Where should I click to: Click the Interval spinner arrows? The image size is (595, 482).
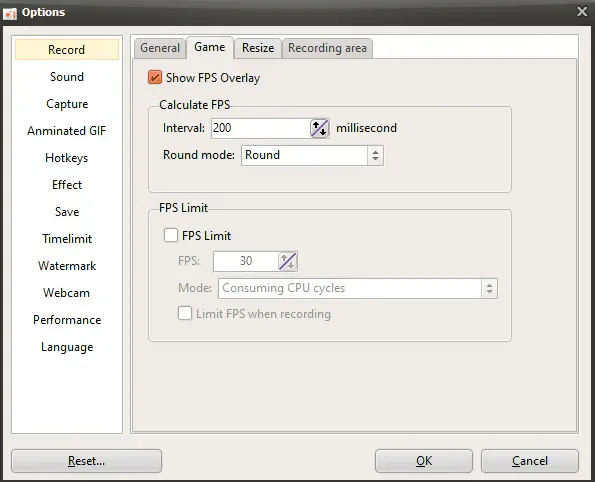[x=320, y=128]
